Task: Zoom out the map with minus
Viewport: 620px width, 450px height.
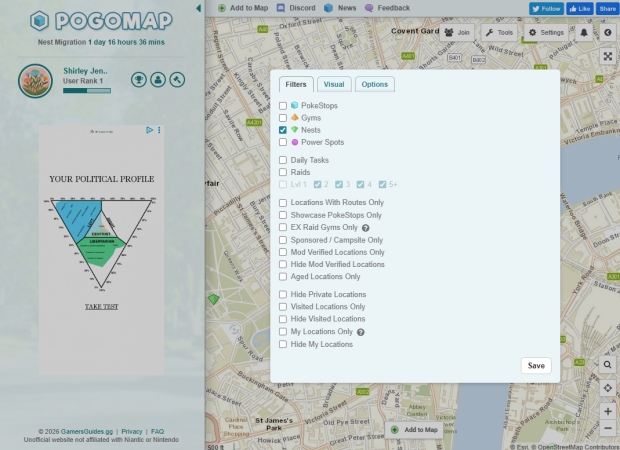Action: coord(608,428)
